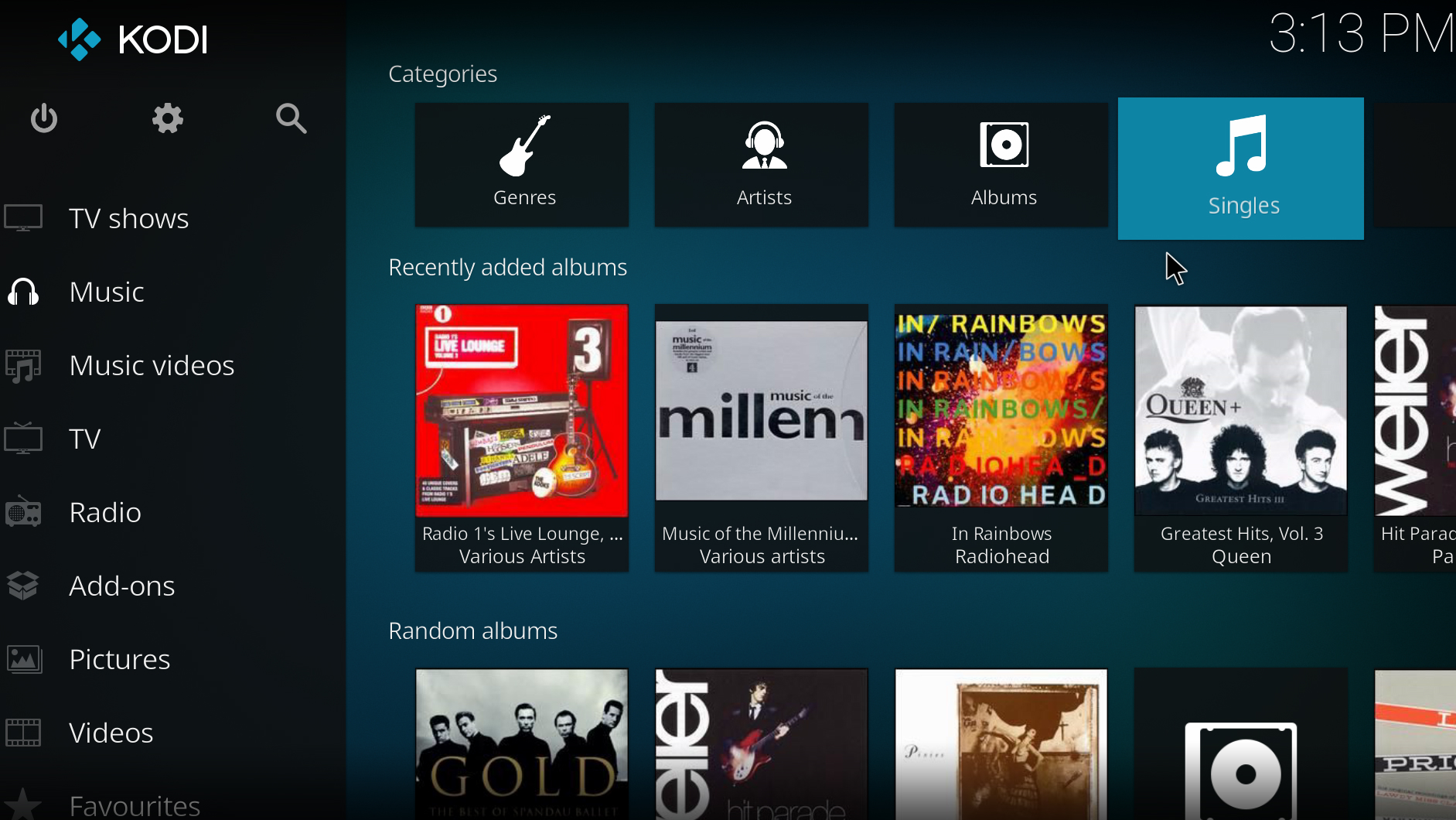Go to TV shows menu item
The image size is (1456, 820).
(x=128, y=218)
